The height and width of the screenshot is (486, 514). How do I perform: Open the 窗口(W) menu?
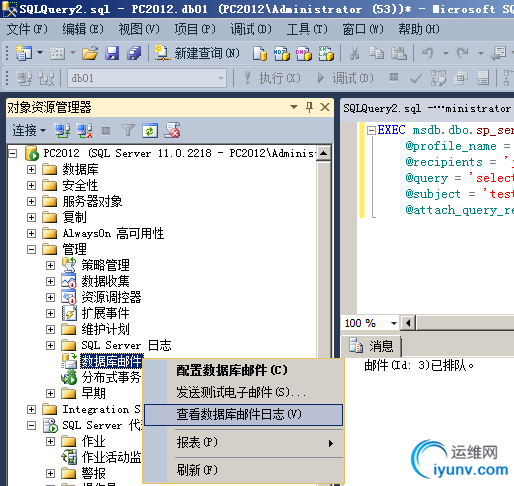tap(363, 29)
